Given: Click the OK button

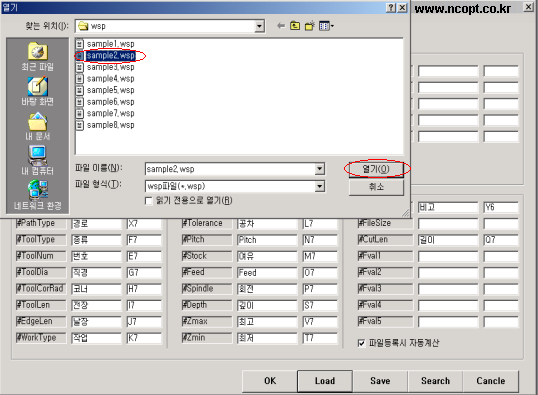Looking at the screenshot, I should tap(270, 381).
